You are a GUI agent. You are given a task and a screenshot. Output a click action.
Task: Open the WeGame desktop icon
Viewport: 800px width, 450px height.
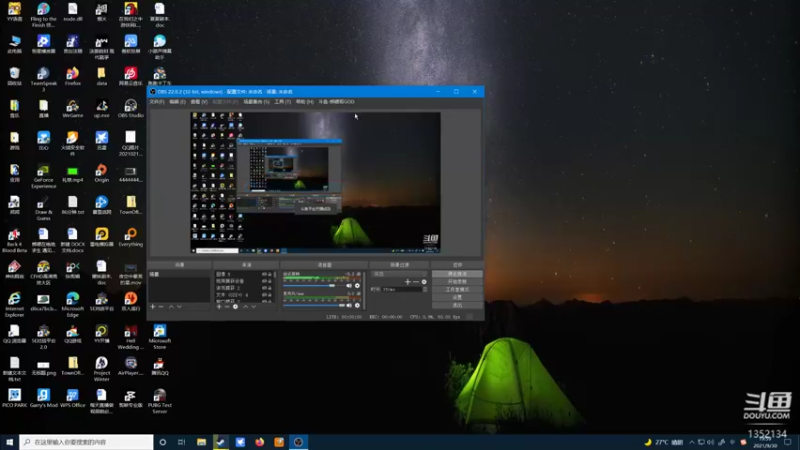click(x=72, y=109)
